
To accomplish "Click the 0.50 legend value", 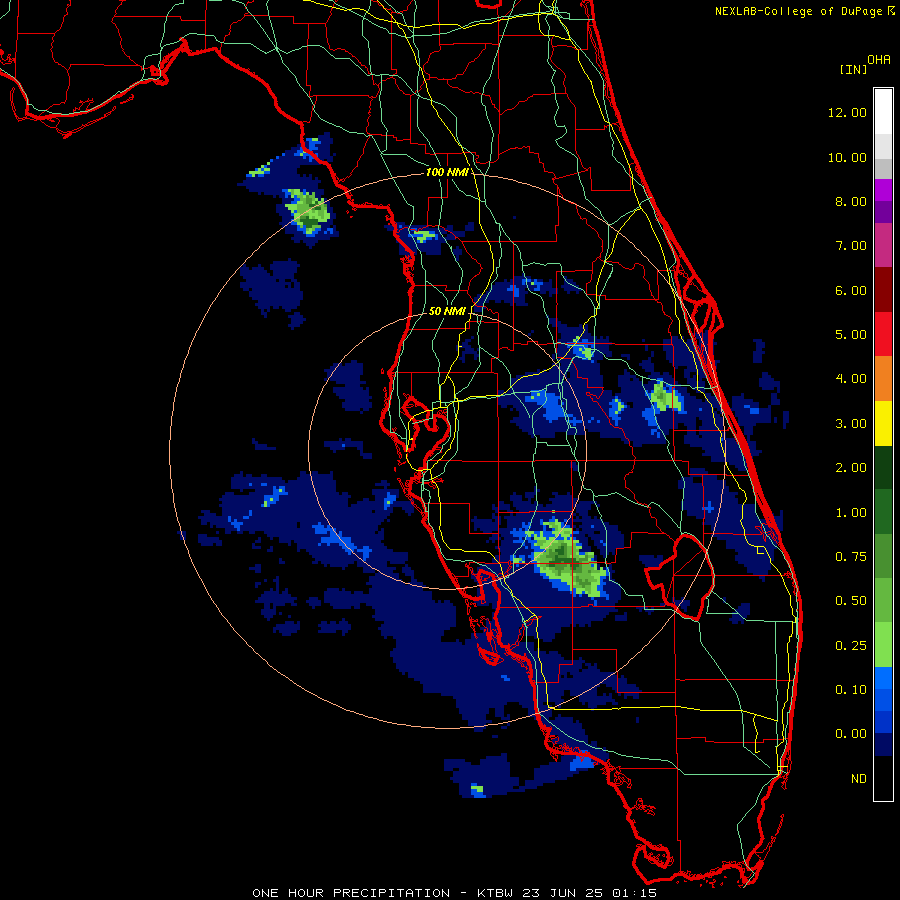I will (851, 601).
